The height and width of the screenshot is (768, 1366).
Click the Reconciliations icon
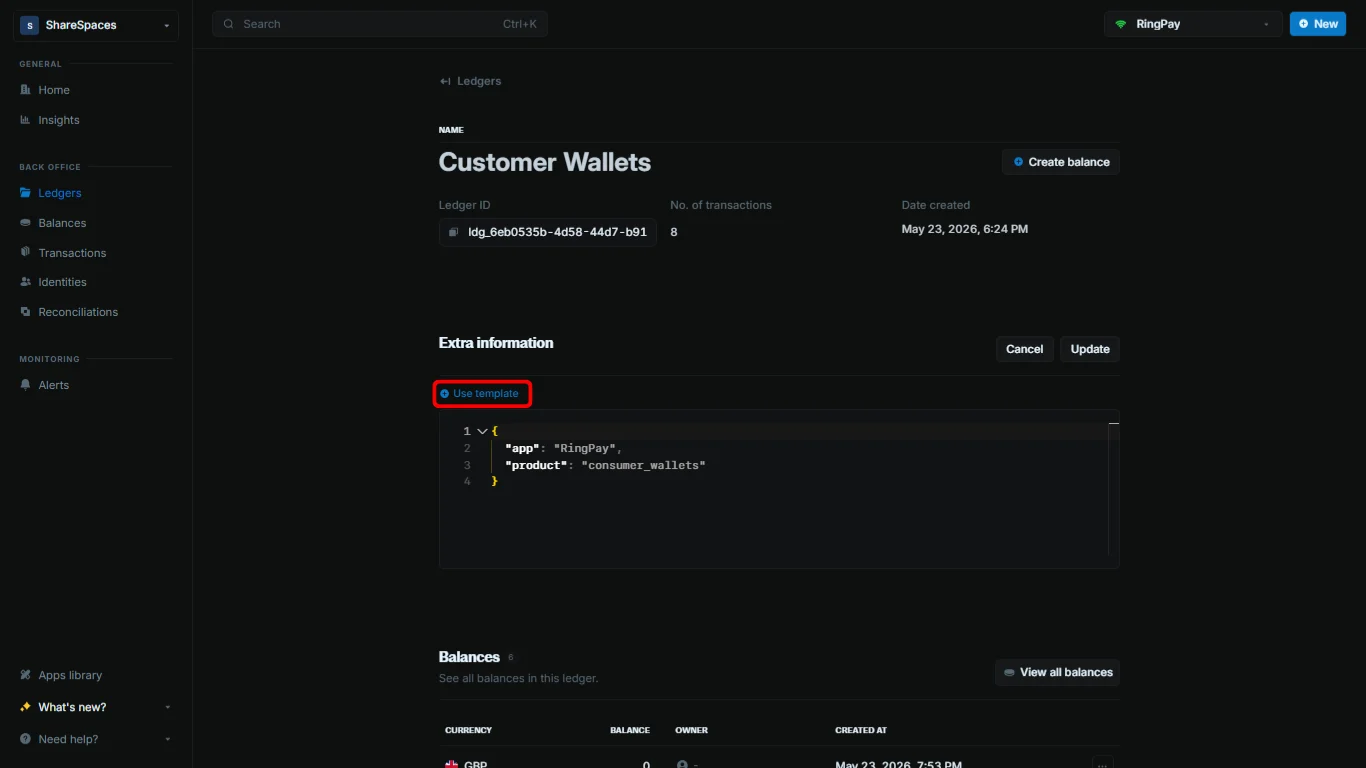26,312
